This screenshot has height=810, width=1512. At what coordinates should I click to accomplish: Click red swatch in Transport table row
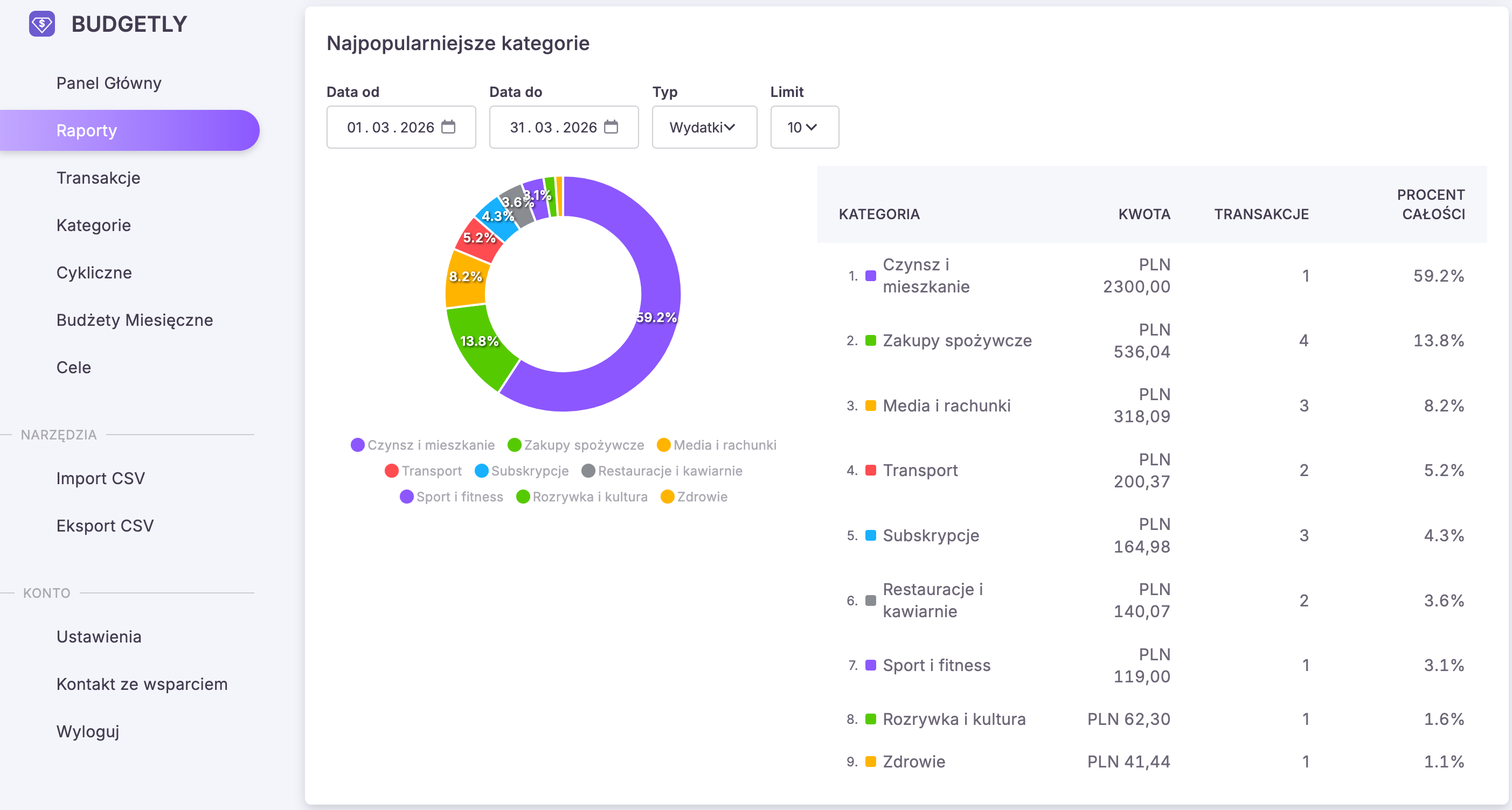tap(870, 470)
